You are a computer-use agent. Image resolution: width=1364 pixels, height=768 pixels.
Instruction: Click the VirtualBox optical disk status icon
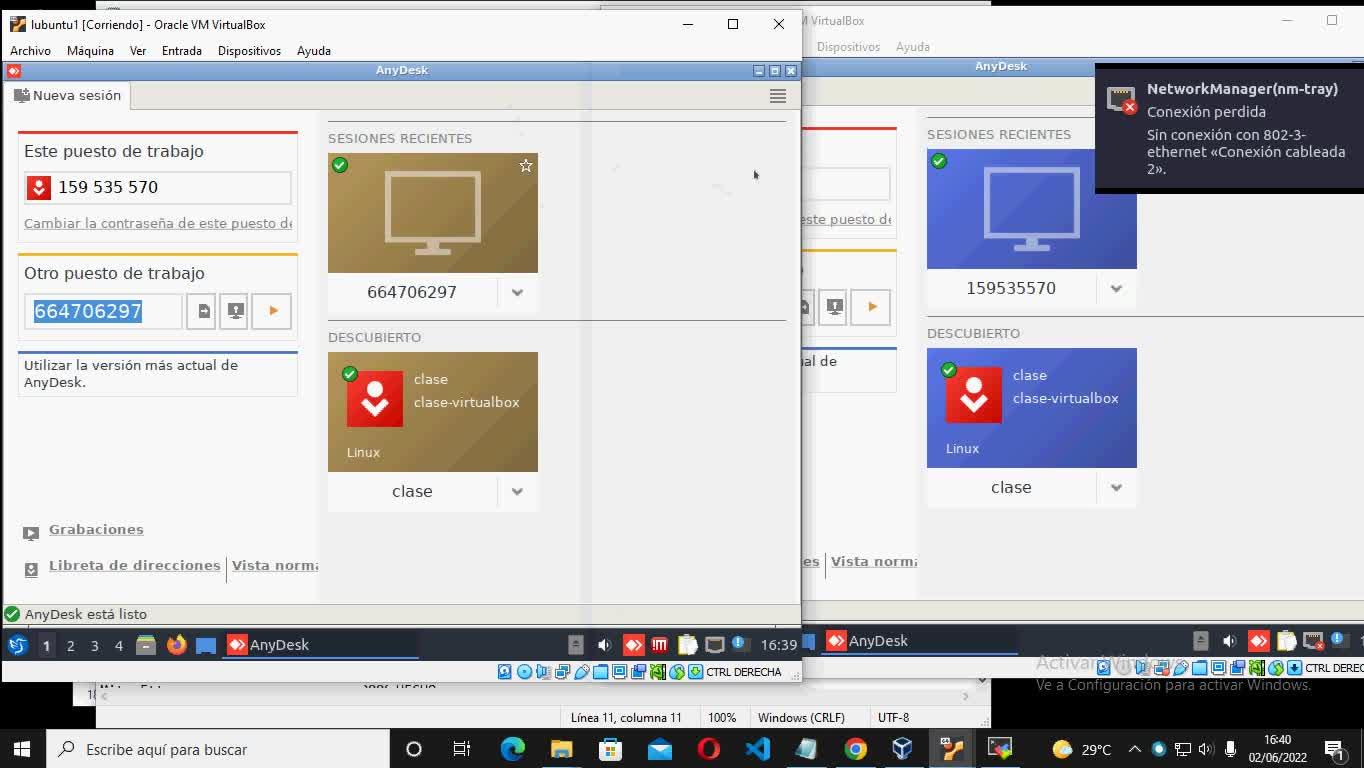coord(524,672)
